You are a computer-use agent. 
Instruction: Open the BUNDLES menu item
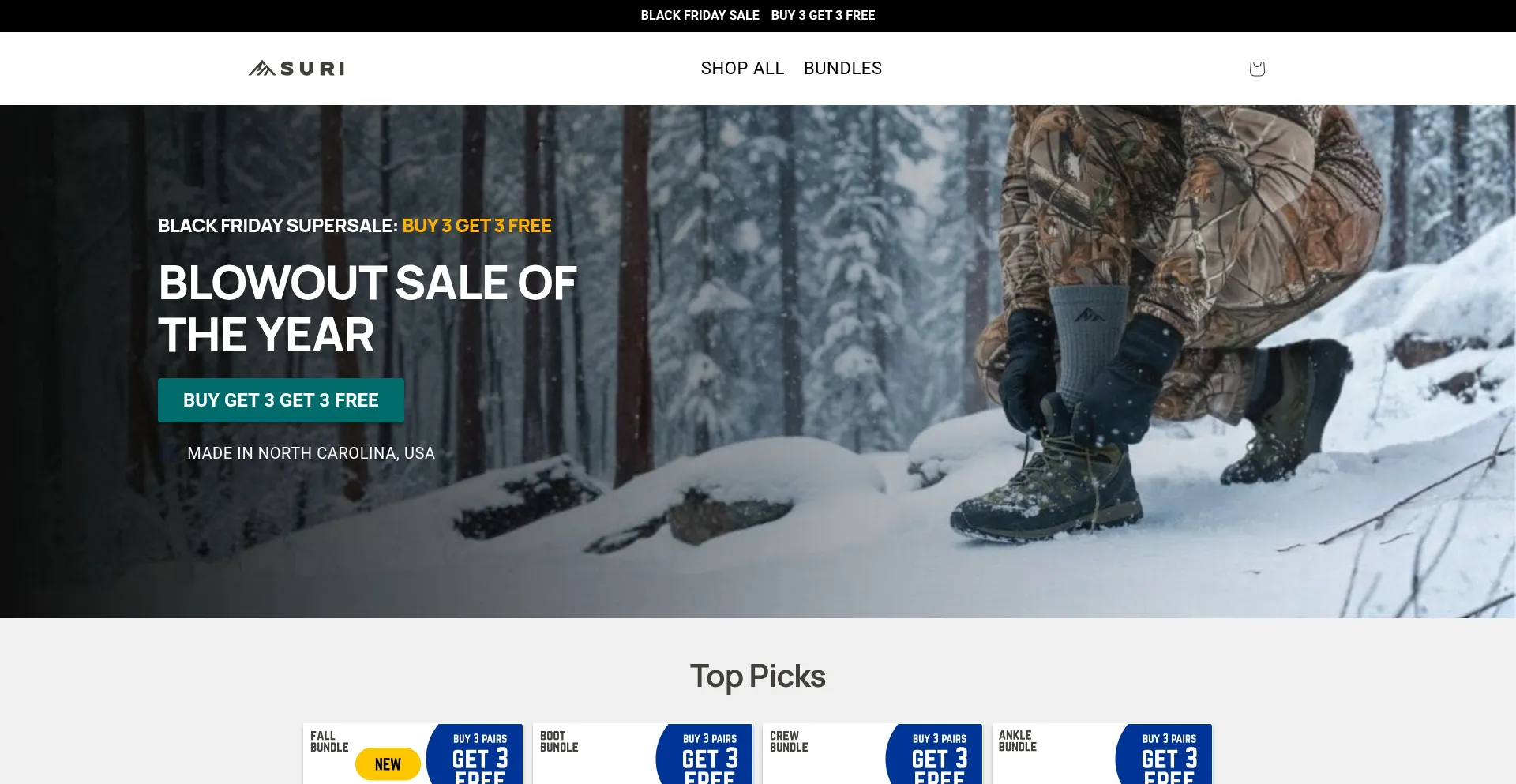(842, 69)
